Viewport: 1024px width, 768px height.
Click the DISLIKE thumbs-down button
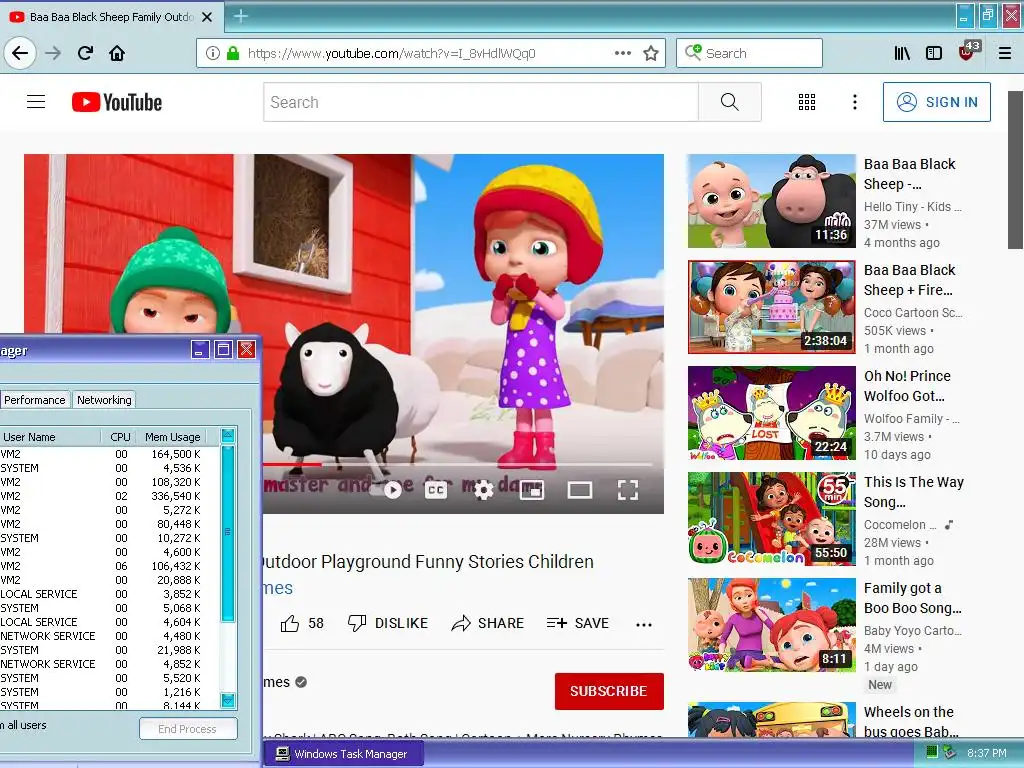(x=387, y=624)
